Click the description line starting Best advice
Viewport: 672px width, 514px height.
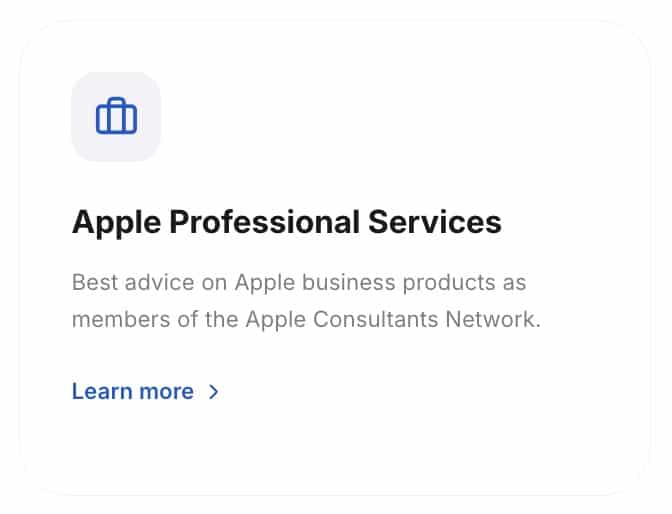point(298,282)
